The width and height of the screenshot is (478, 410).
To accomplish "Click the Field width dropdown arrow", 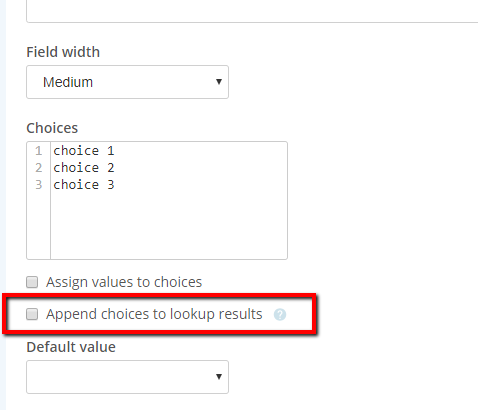I will [x=219, y=82].
